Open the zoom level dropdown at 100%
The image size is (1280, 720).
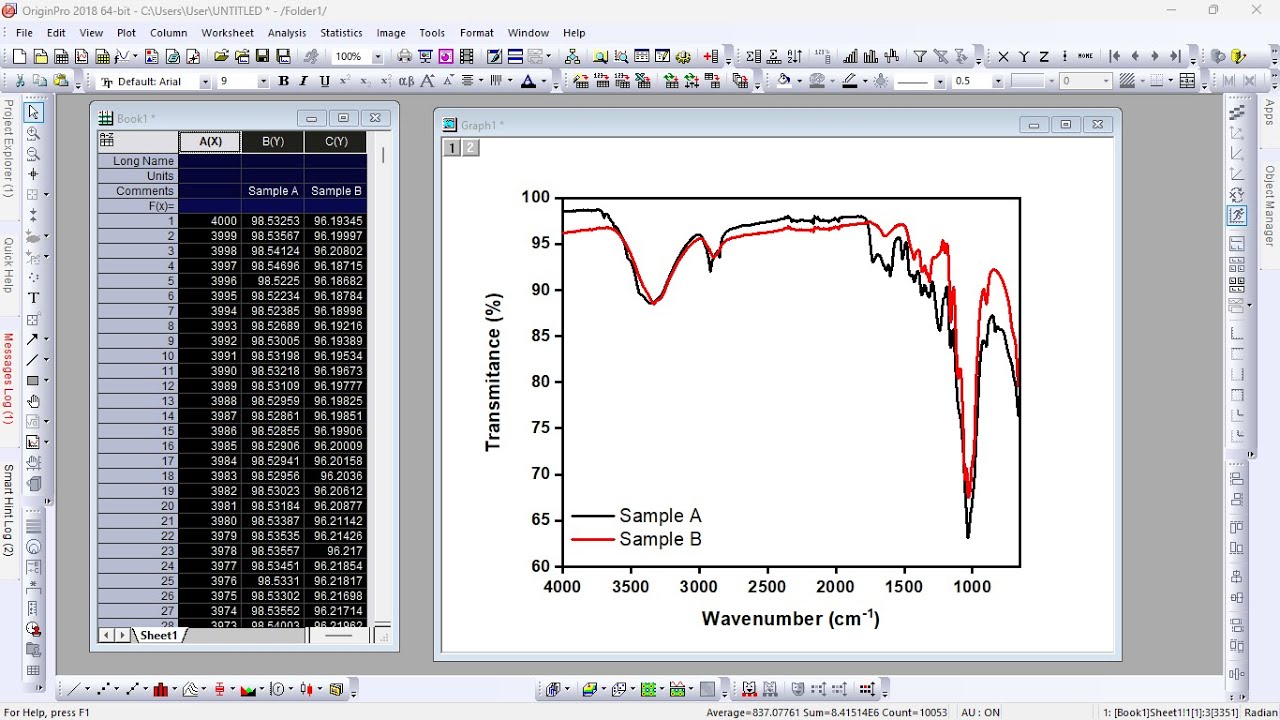click(378, 57)
